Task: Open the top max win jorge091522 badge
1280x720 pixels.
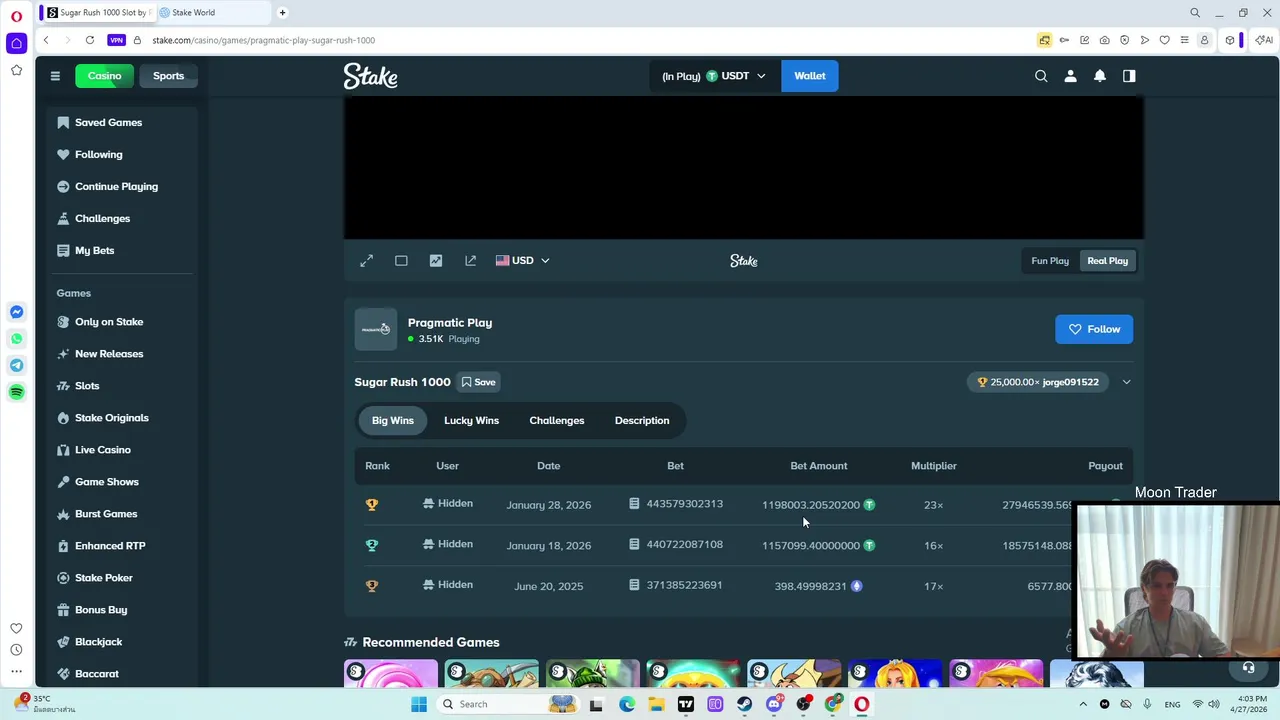Action: (x=1038, y=382)
